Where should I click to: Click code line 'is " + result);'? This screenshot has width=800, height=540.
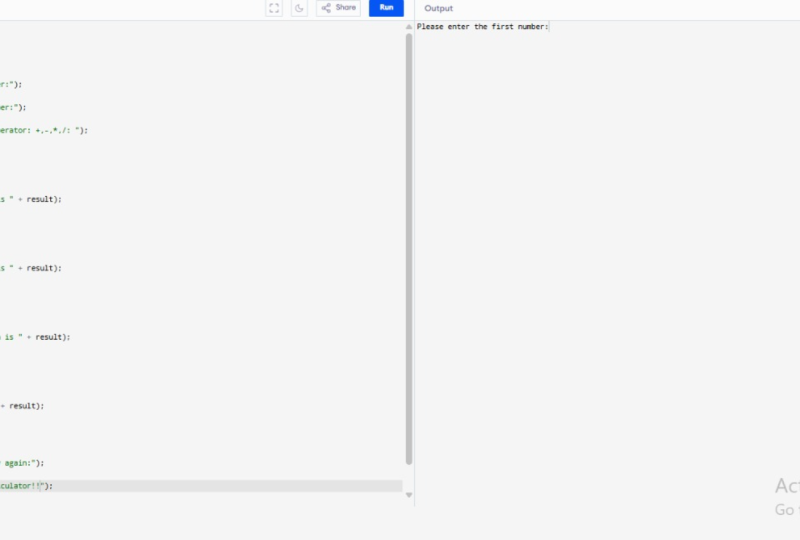(x=35, y=337)
